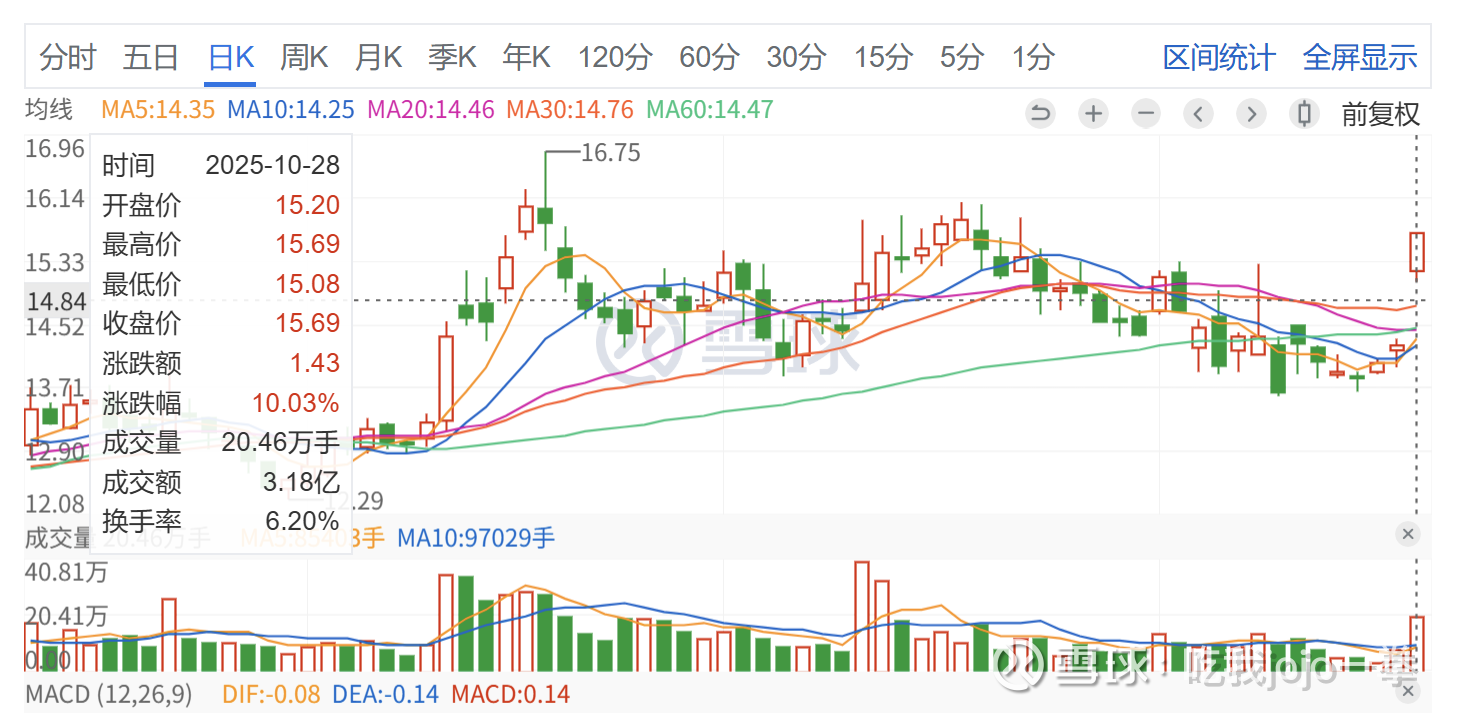Zoom out the chart with minus icon

(x=1146, y=114)
